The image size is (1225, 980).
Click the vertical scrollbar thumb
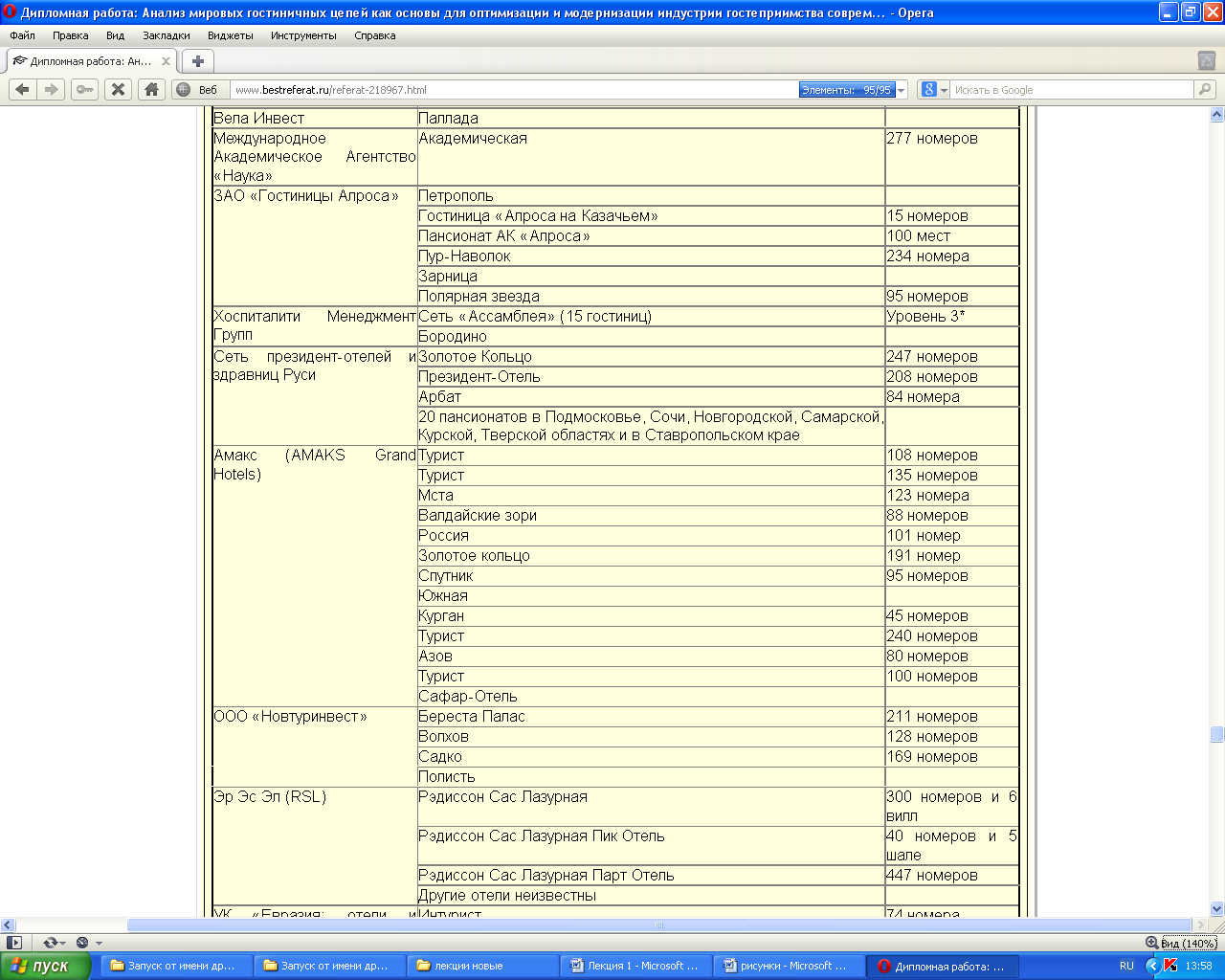[x=1216, y=734]
